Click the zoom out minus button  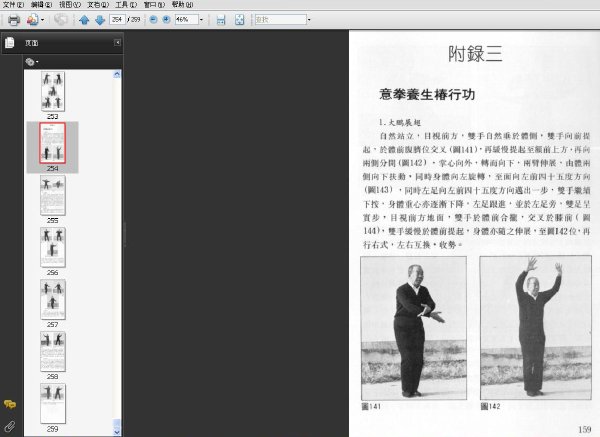(x=153, y=20)
